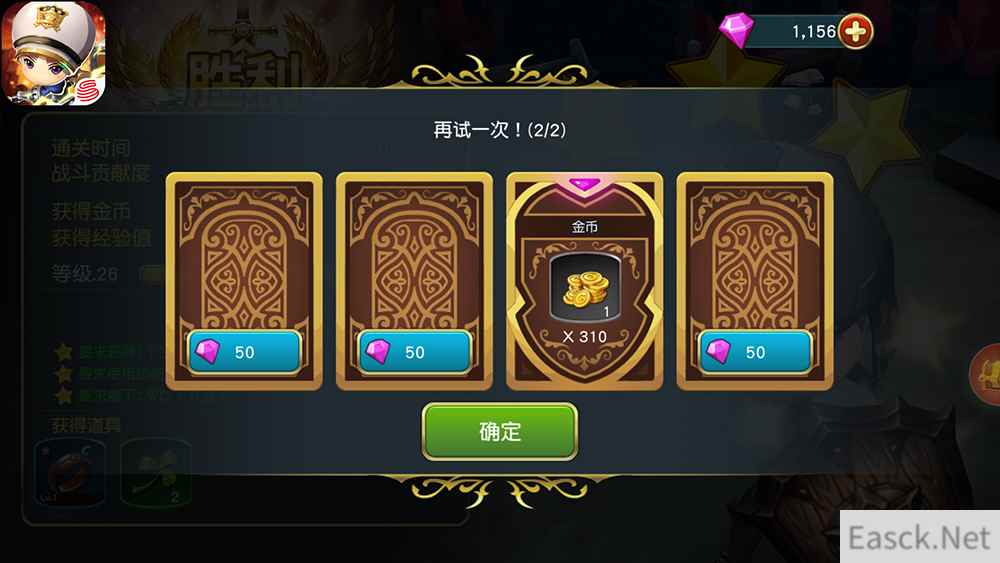Click the gem icon on first card's button
The height and width of the screenshot is (563, 1000).
pos(207,351)
